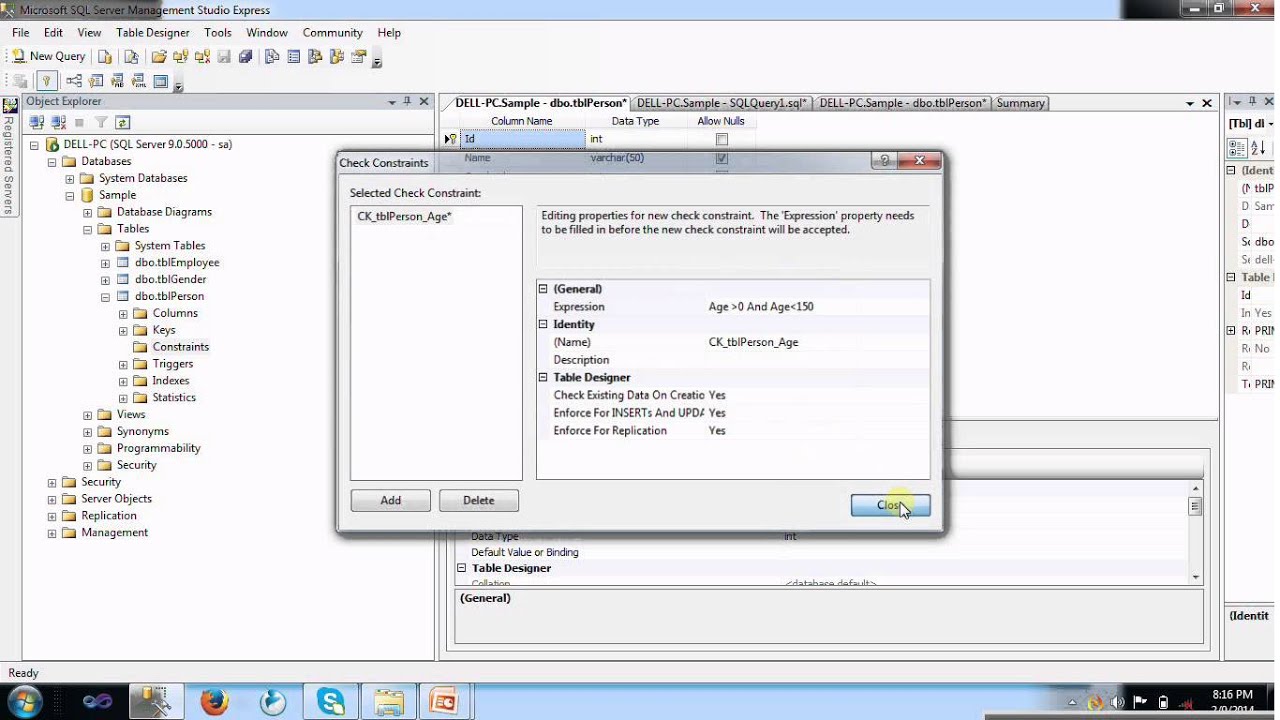Viewport: 1280px width, 720px height.
Task: Toggle Allow Nulls checkbox for Id column
Action: (721, 139)
